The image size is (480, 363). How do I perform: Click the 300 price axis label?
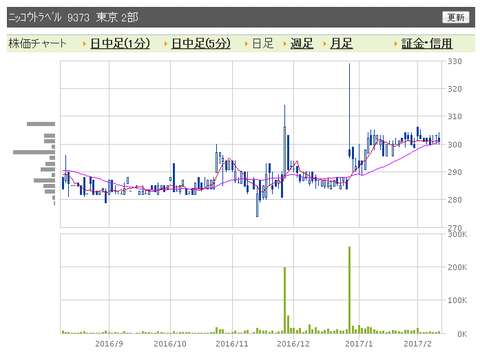455,145
